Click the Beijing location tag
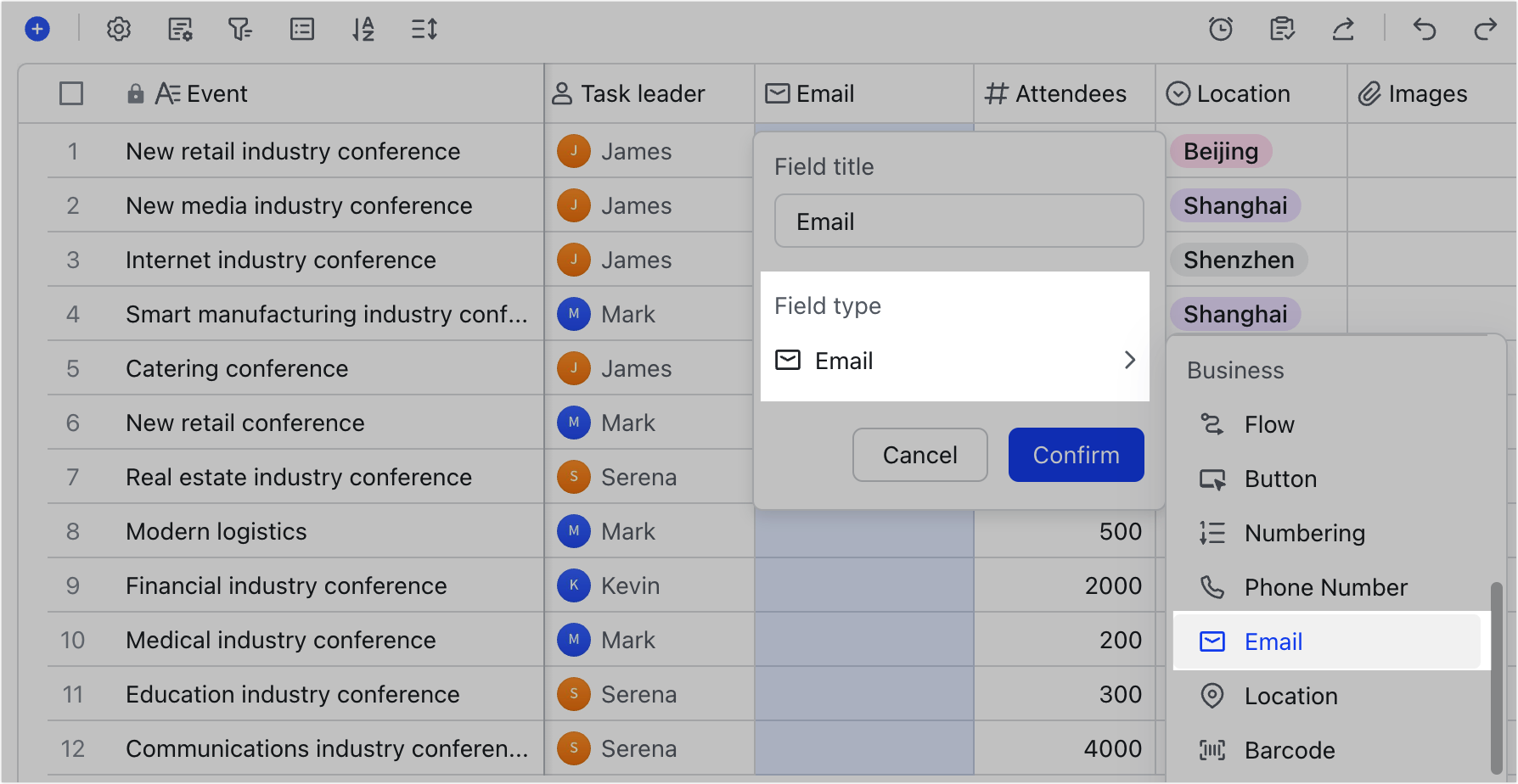Viewport: 1518px width, 784px height. (x=1221, y=151)
